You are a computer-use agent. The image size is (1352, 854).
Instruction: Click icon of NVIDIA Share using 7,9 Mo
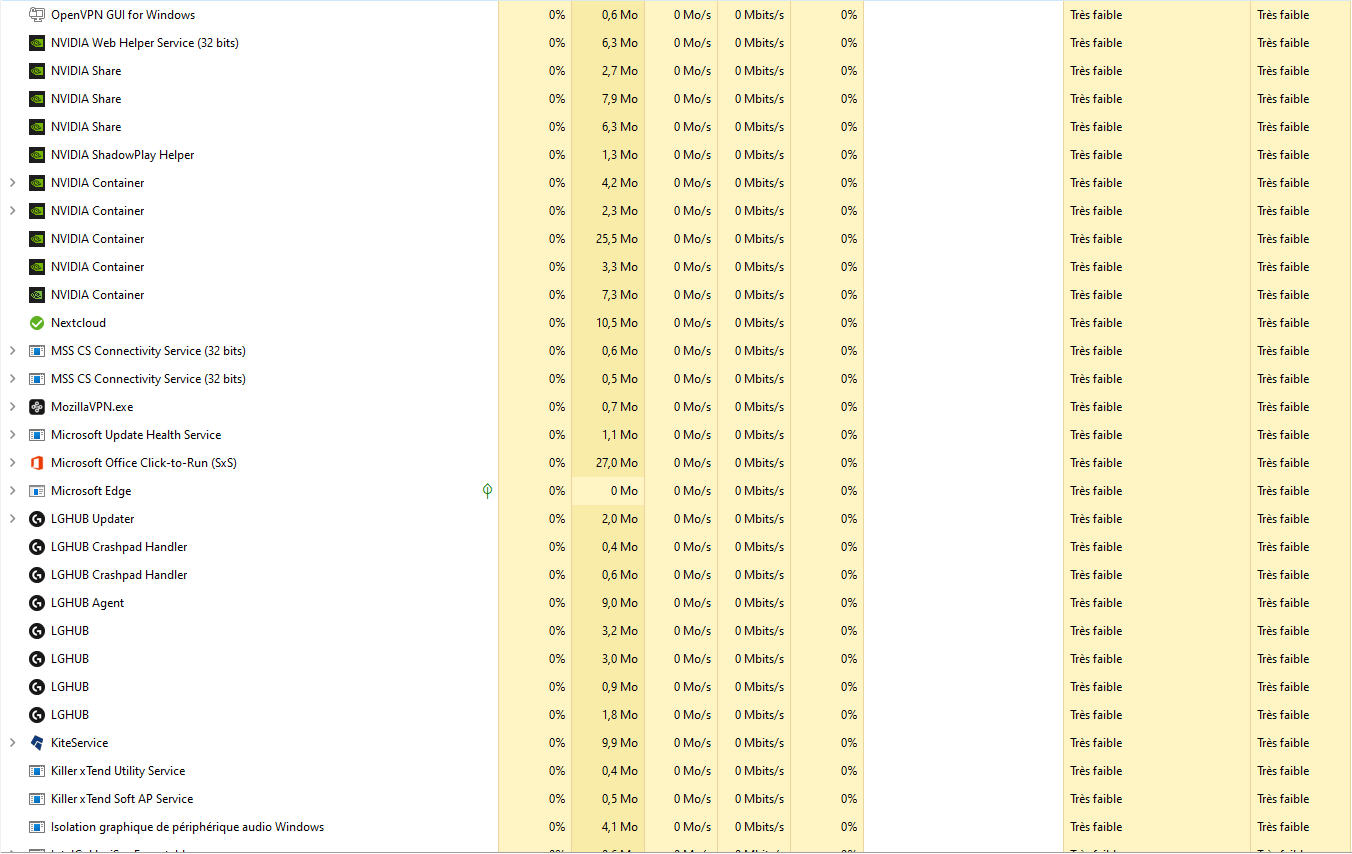coord(37,99)
